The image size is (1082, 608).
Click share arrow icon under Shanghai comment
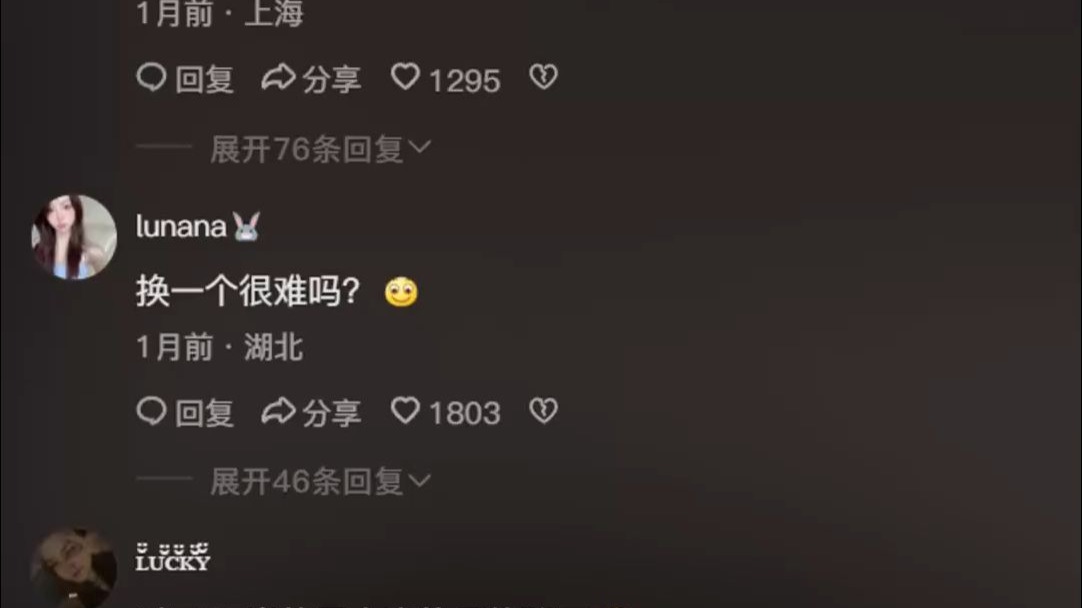(278, 77)
